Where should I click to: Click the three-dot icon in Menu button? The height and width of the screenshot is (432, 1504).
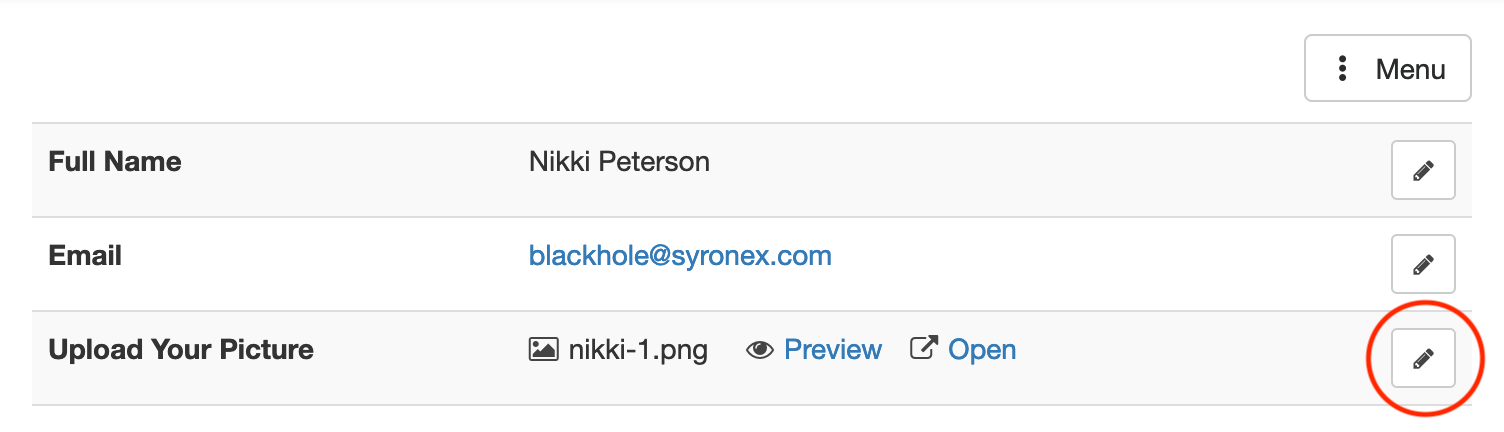(1343, 69)
